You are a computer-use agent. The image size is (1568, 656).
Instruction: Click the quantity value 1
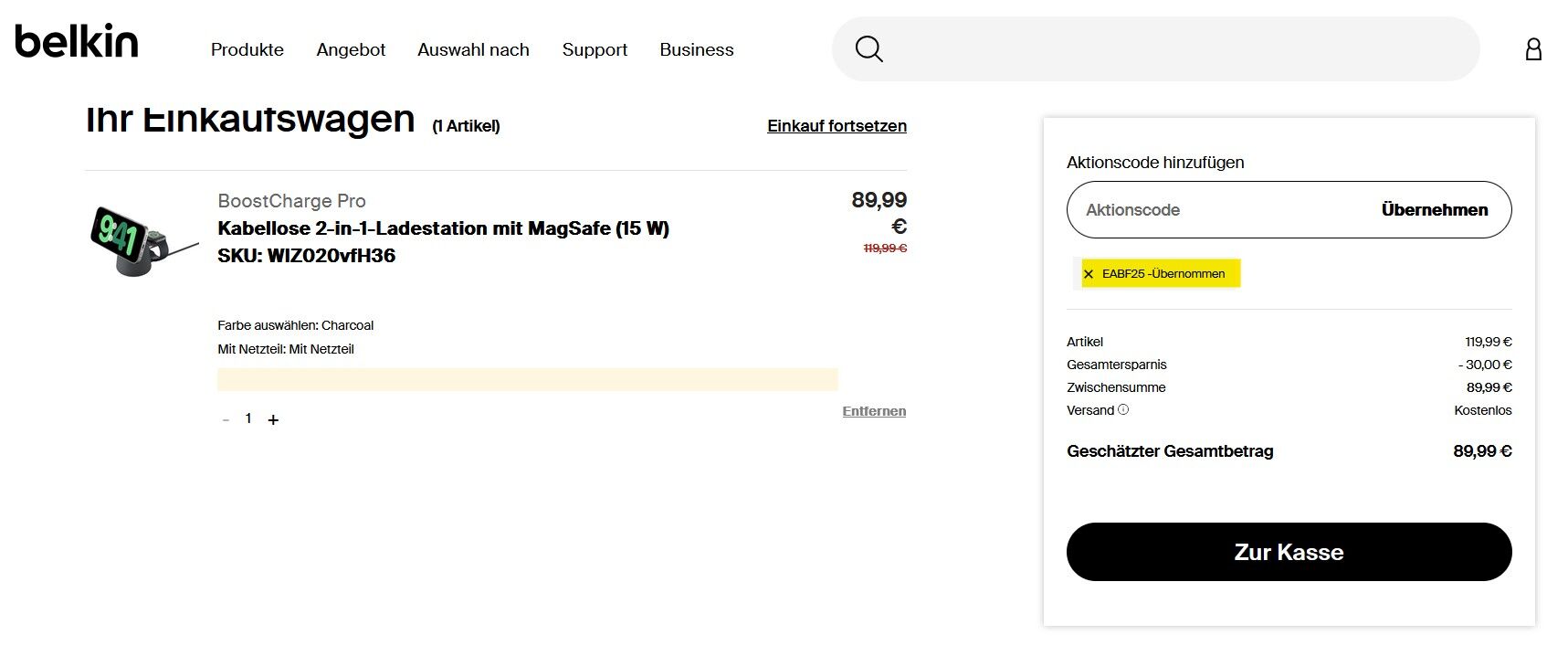(x=248, y=418)
